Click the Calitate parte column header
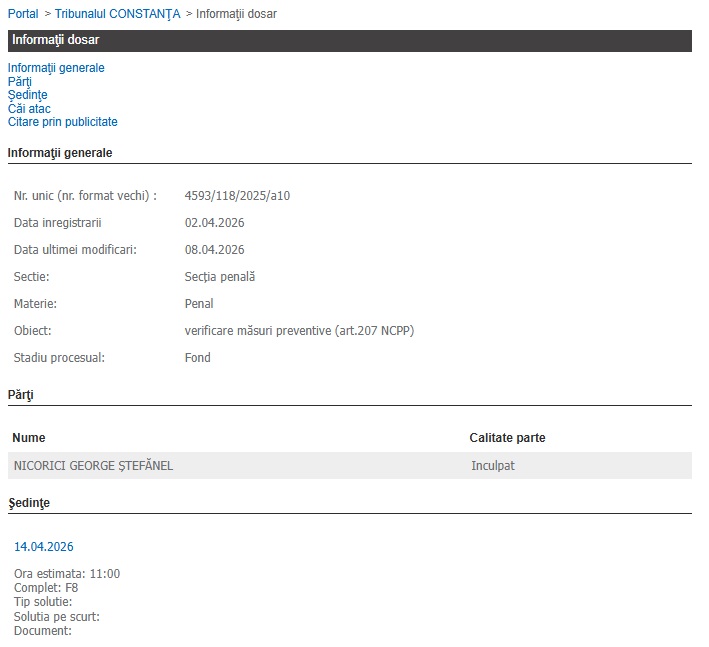The image size is (709, 647). (x=507, y=438)
